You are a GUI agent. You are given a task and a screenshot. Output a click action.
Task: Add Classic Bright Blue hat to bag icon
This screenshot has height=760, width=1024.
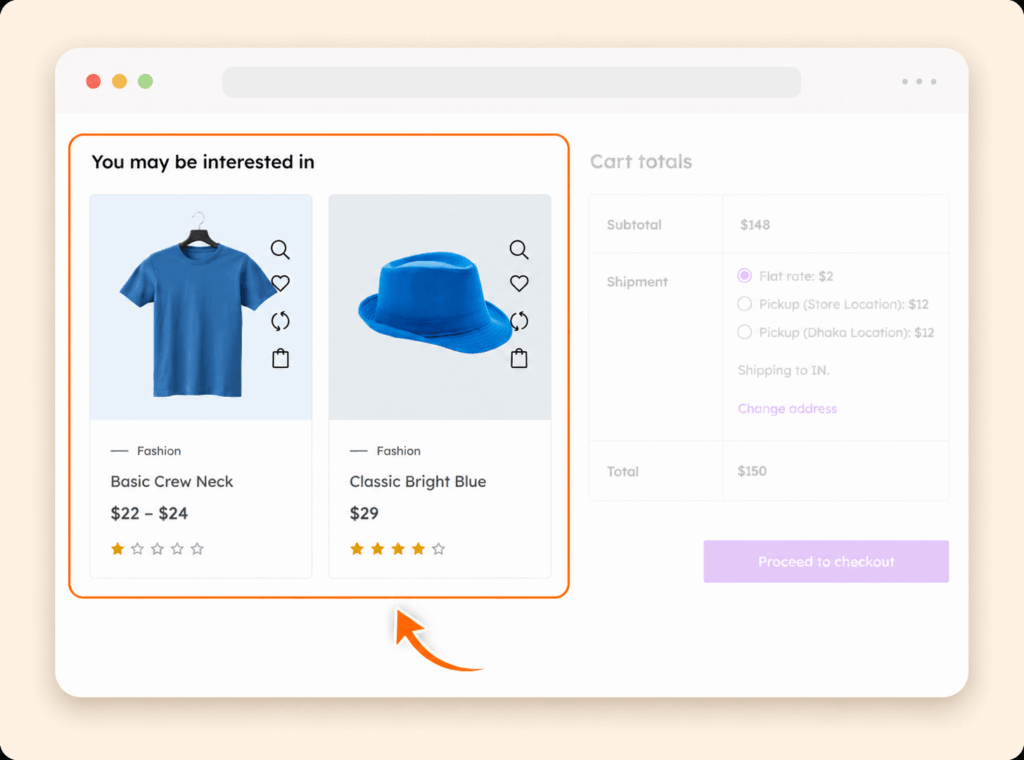[x=519, y=358]
